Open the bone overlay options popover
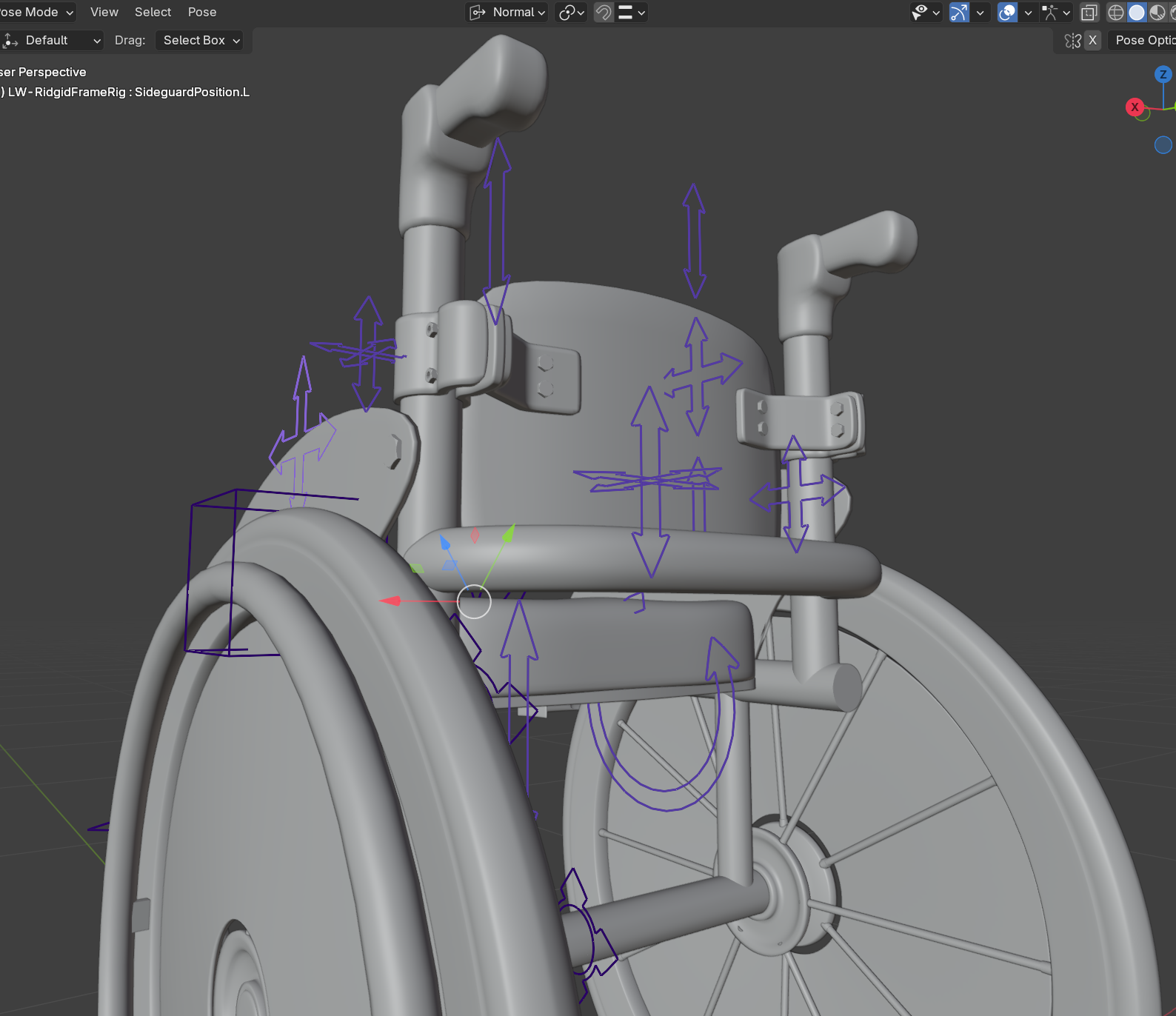Image resolution: width=1176 pixels, height=1016 pixels. click(x=1056, y=12)
